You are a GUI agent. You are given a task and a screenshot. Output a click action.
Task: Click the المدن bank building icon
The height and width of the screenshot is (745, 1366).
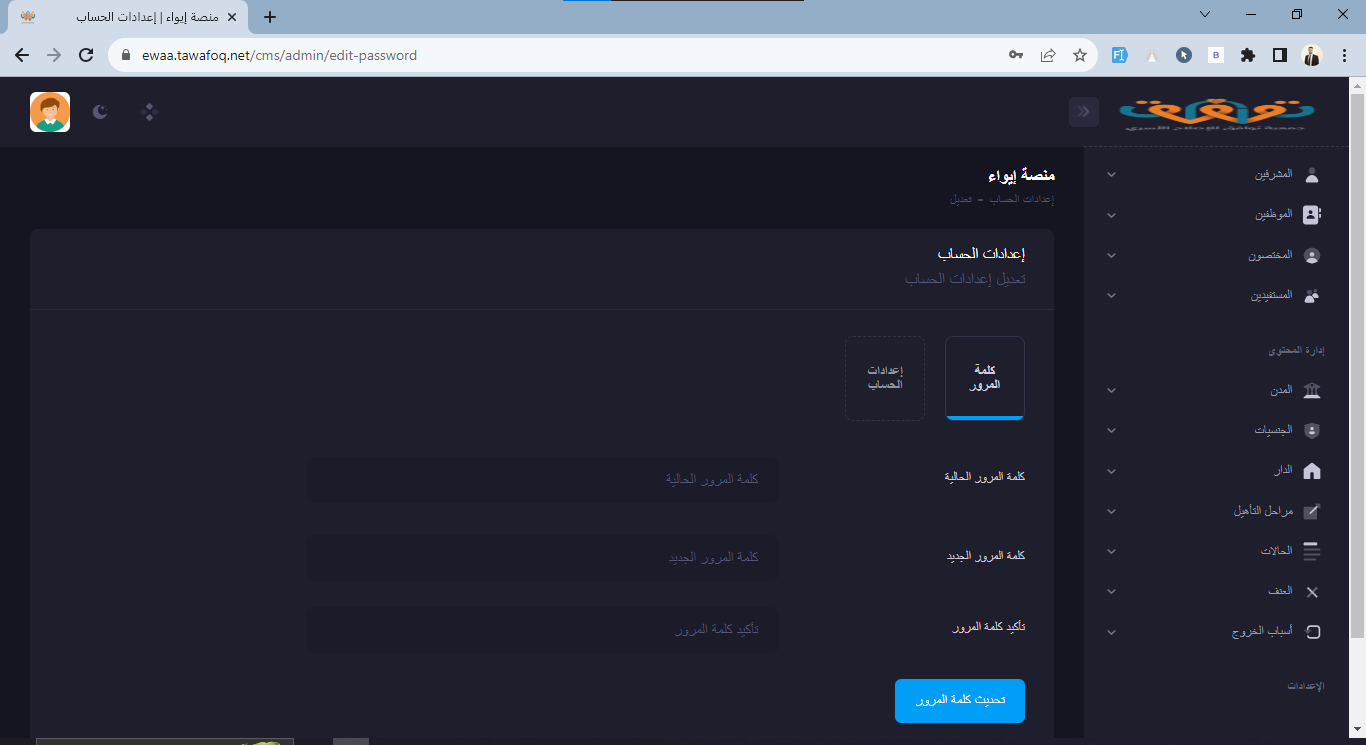[x=1312, y=391]
